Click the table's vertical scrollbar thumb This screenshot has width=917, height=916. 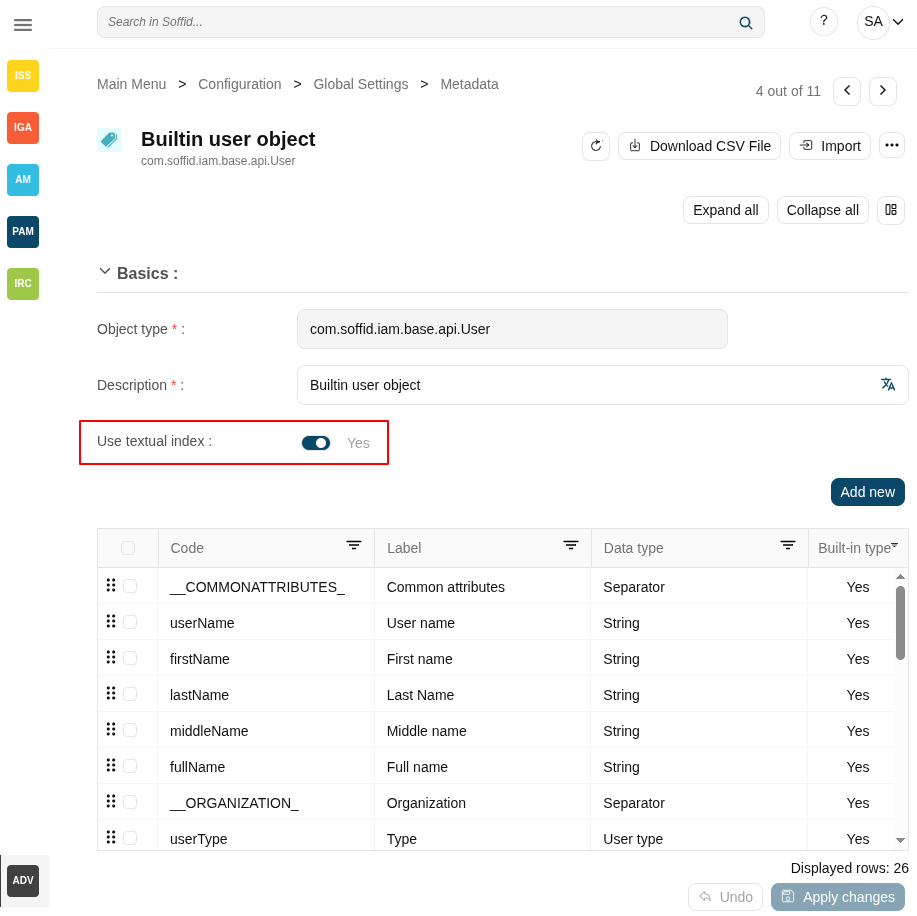click(900, 622)
